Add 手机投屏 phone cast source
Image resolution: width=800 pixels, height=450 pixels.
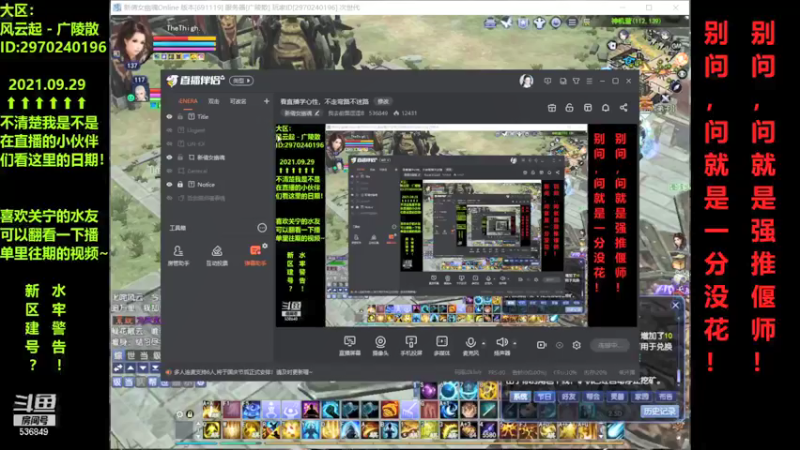pos(411,345)
